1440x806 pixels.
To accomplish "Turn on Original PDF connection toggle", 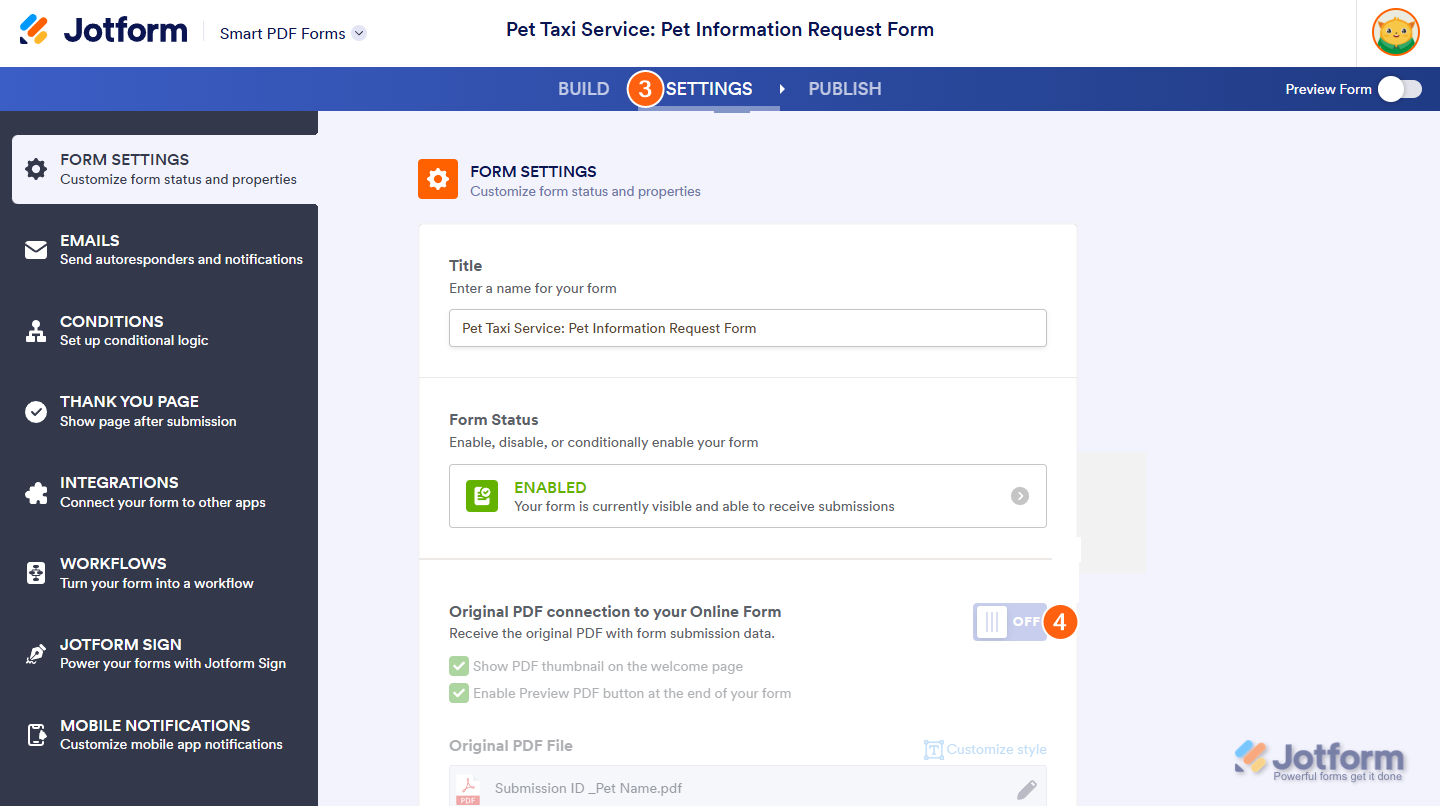I will tap(1010, 622).
